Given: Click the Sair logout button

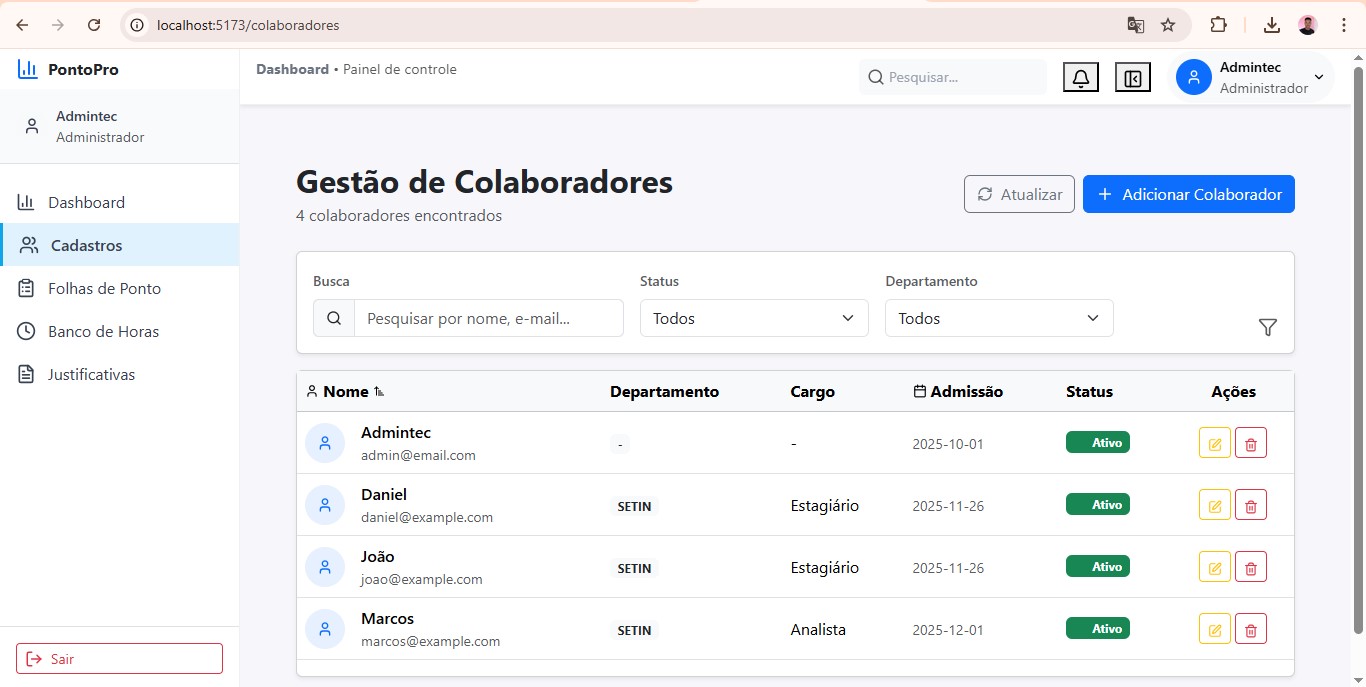Looking at the screenshot, I should pos(119,658).
